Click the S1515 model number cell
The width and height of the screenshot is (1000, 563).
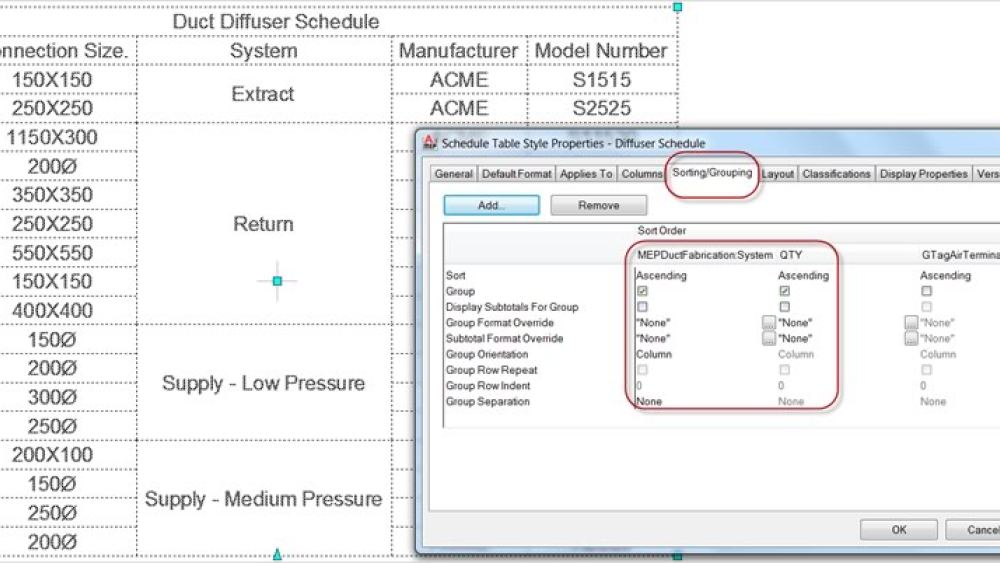click(x=601, y=80)
